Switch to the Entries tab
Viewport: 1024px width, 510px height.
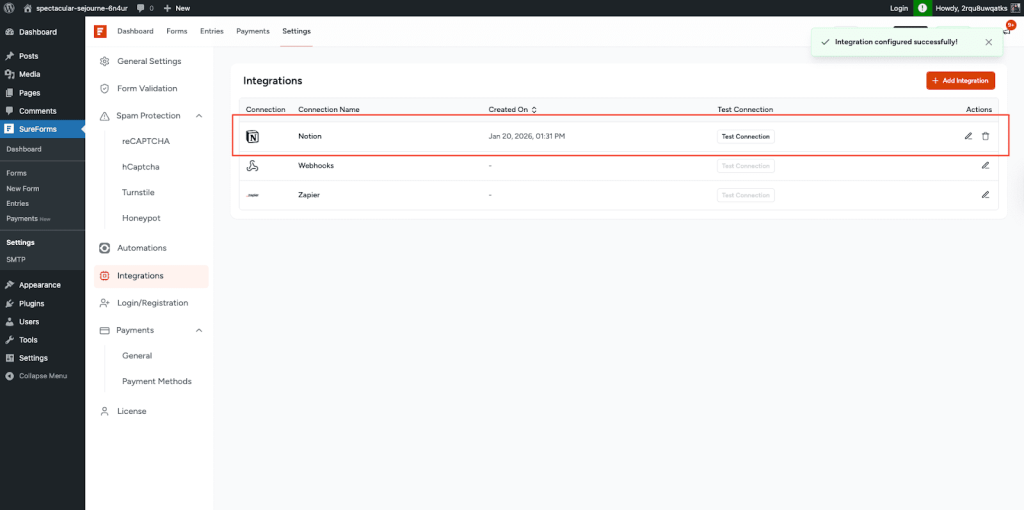point(211,31)
